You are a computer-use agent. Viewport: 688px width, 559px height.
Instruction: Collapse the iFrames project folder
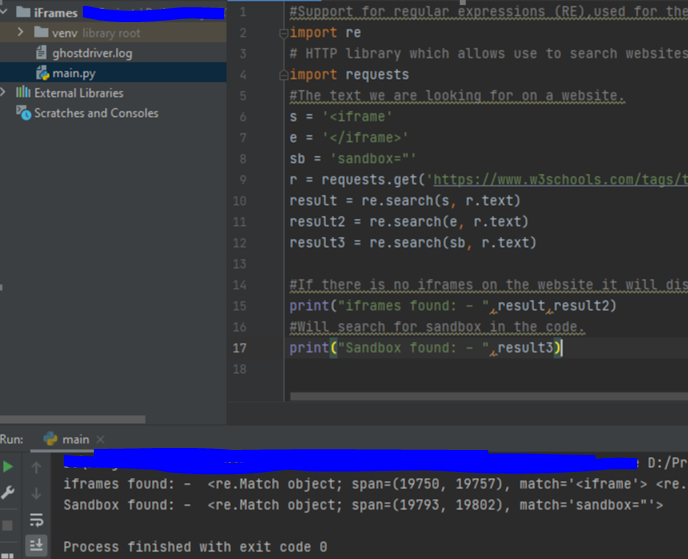tap(4, 12)
